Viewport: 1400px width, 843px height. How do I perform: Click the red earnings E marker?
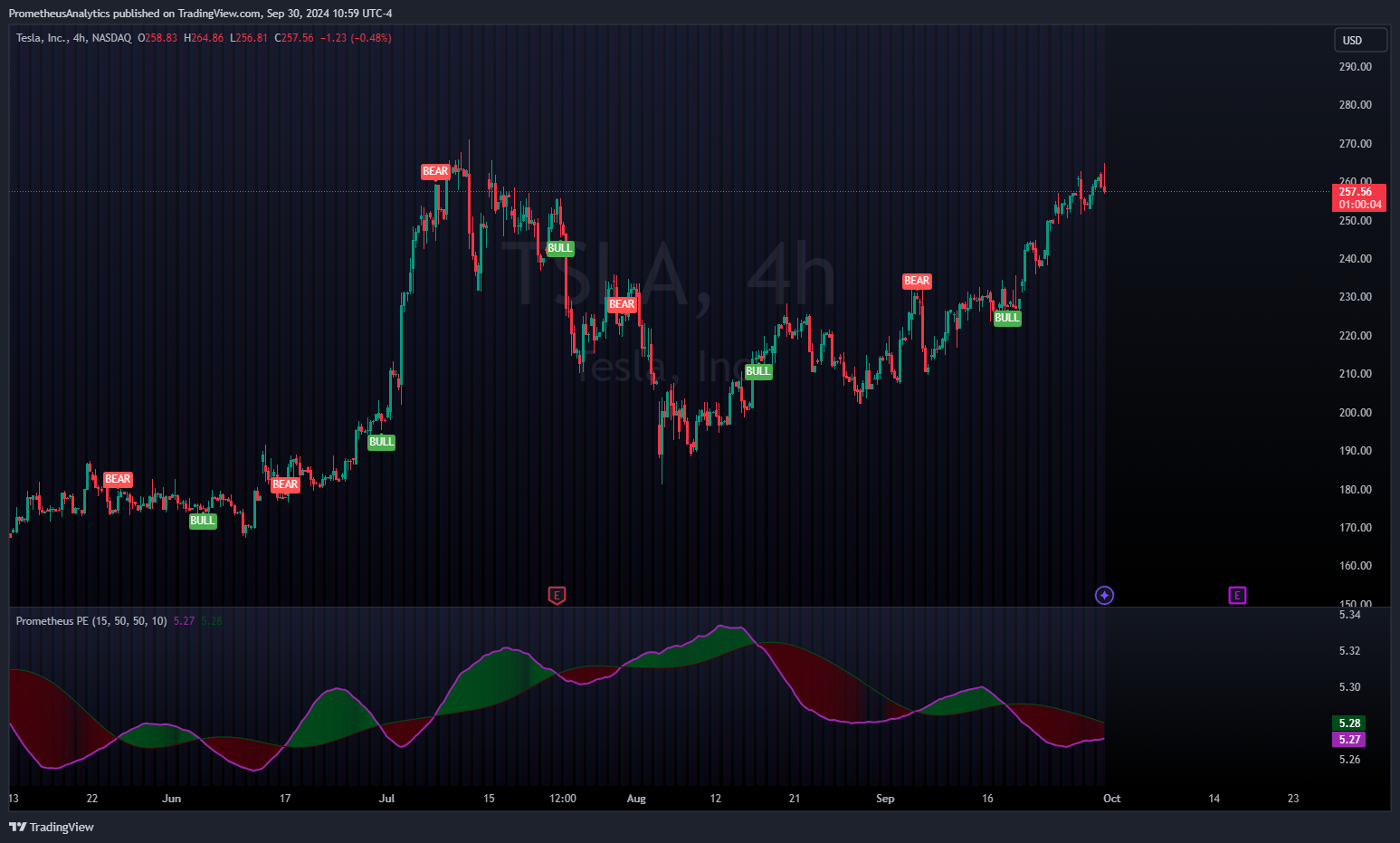click(x=557, y=595)
